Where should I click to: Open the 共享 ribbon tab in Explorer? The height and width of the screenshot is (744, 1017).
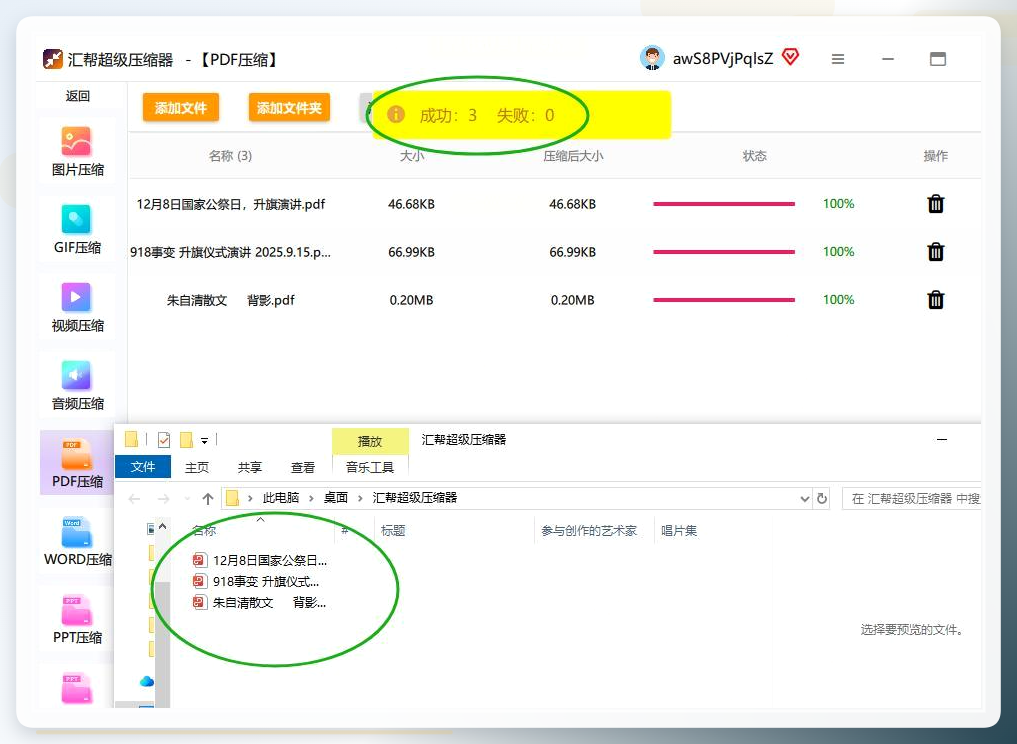249,467
